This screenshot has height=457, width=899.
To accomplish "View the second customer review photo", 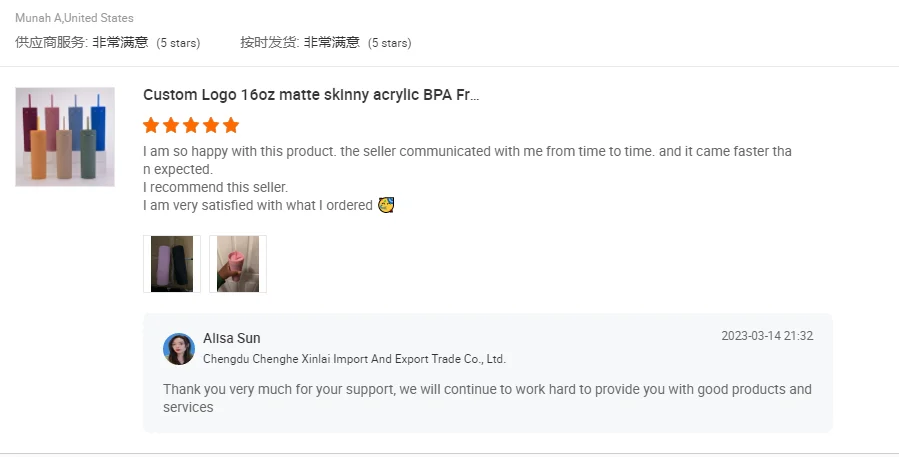I will click(x=238, y=264).
